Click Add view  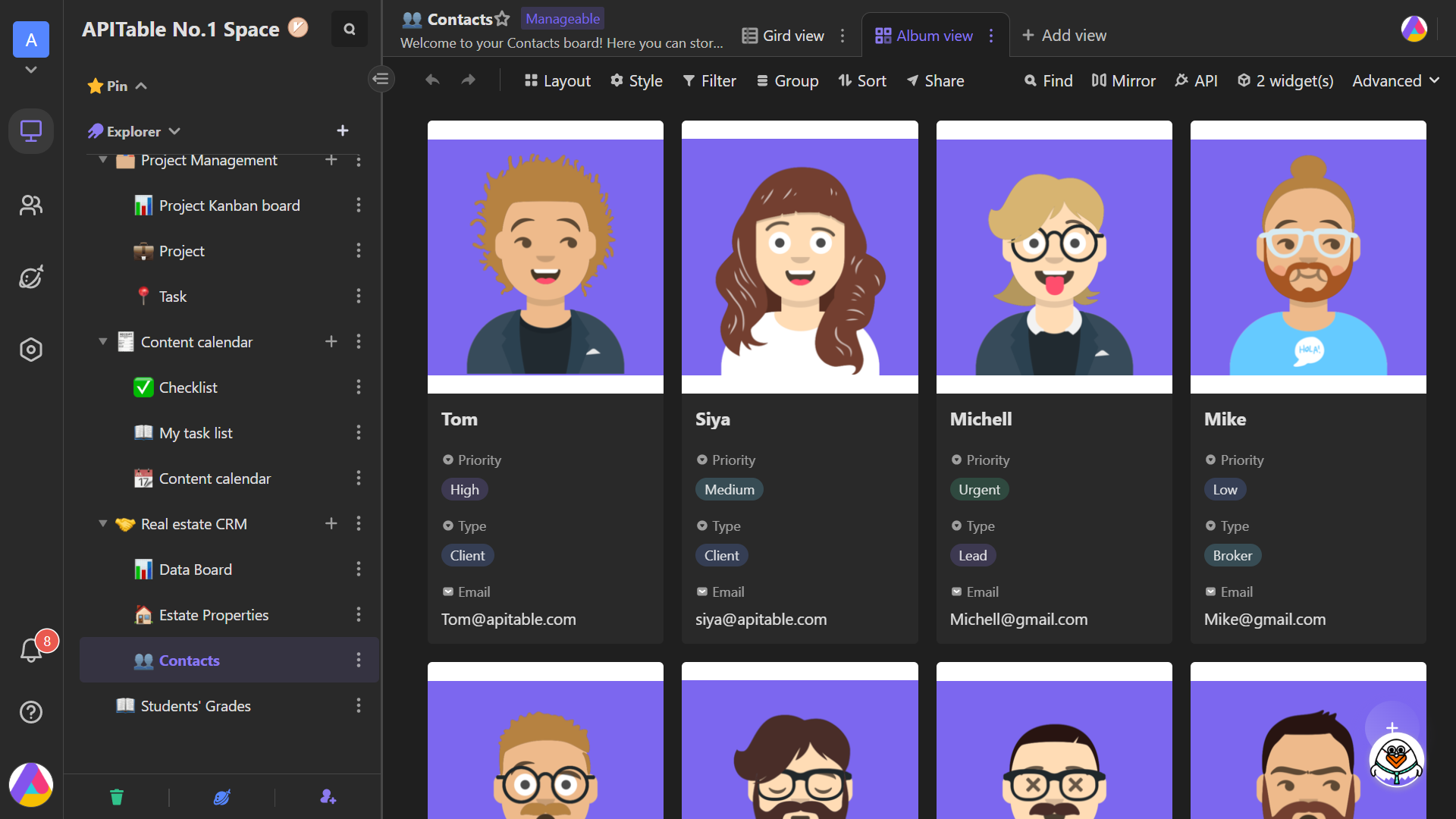(x=1064, y=36)
